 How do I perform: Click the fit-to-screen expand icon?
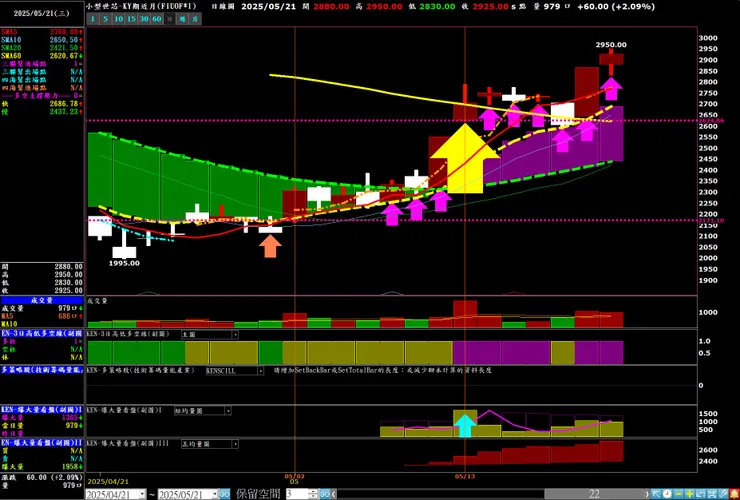(x=712, y=494)
